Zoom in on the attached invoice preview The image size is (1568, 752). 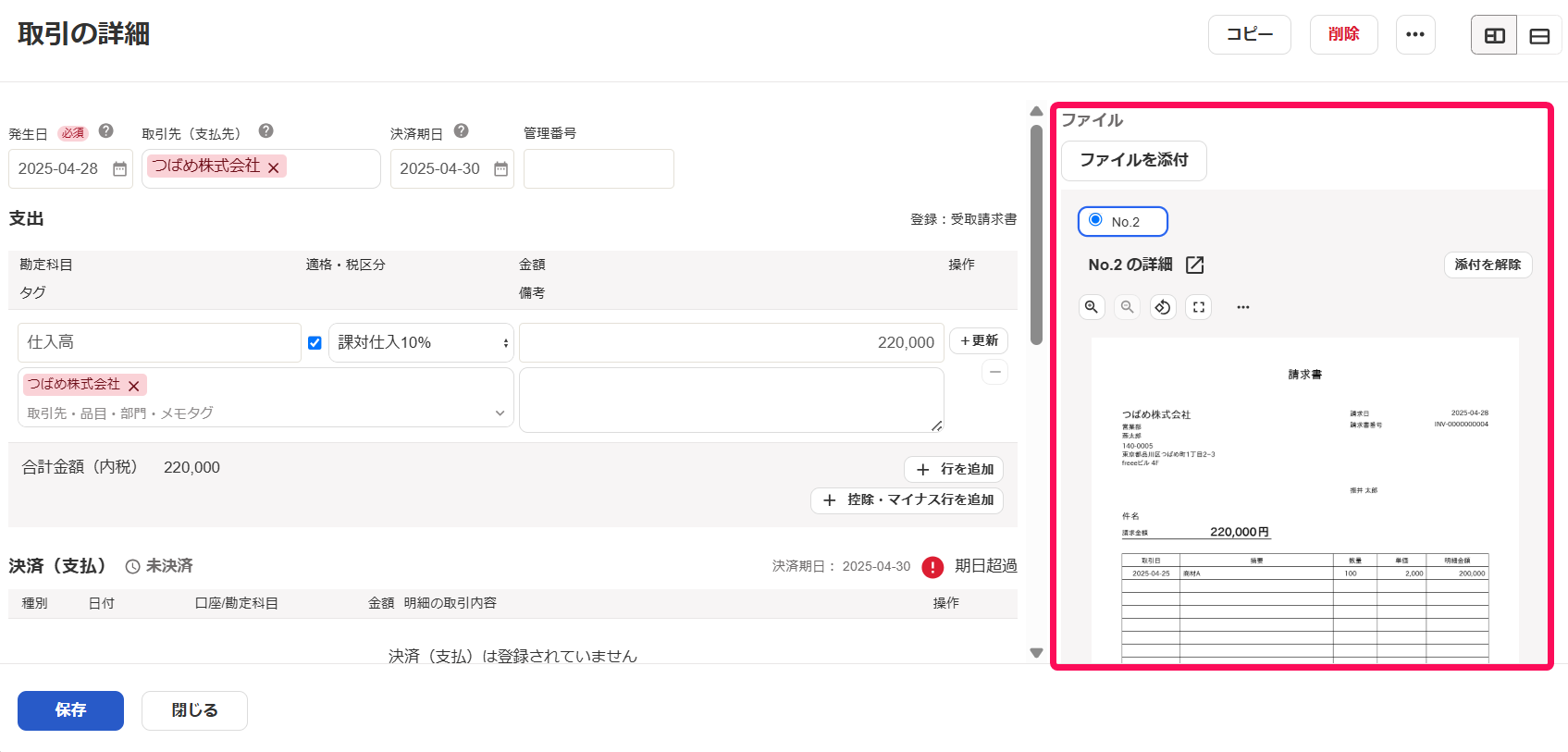tap(1092, 307)
